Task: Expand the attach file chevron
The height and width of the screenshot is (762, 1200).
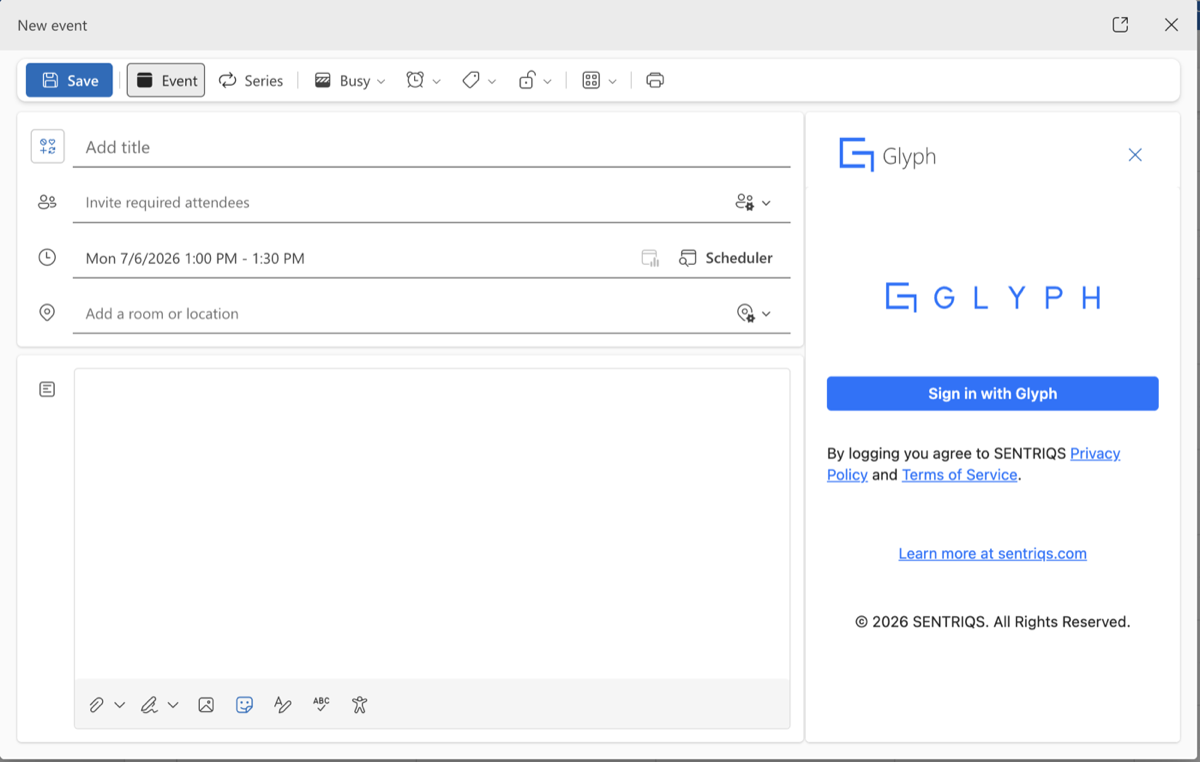Action: (120, 705)
